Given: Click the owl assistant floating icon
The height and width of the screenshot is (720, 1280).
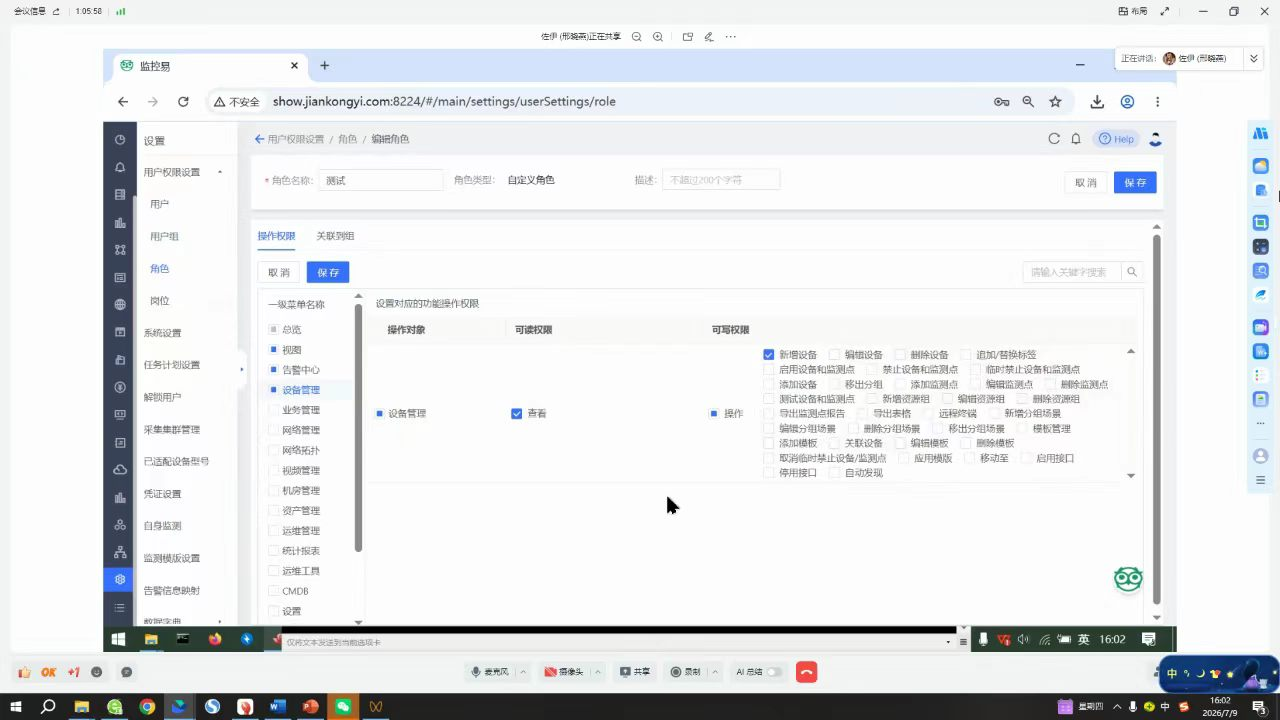Looking at the screenshot, I should [x=1128, y=579].
